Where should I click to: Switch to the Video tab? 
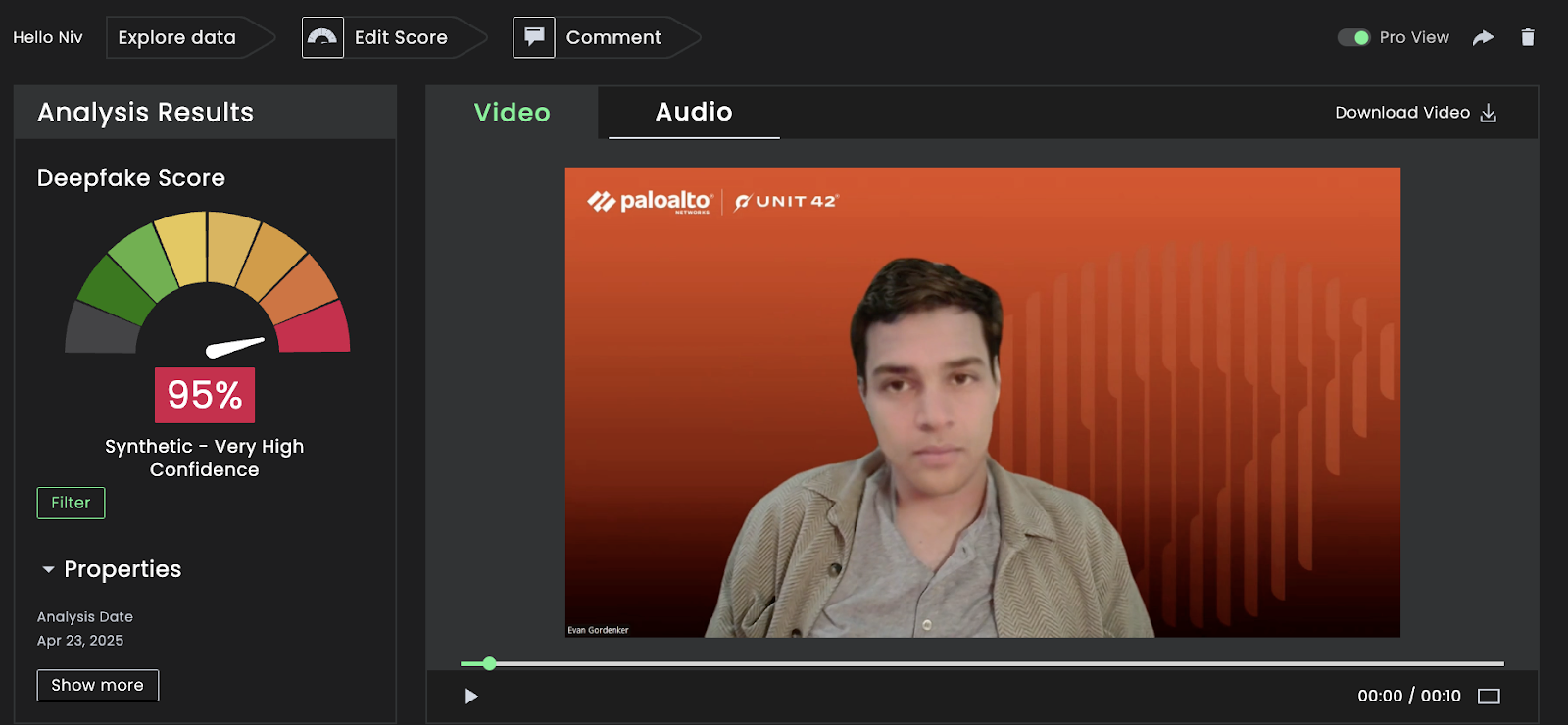tap(512, 113)
